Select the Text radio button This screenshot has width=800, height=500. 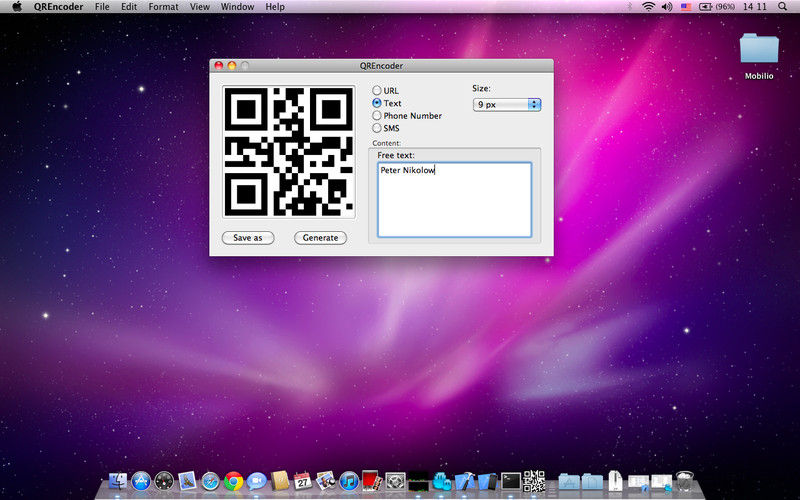377,103
